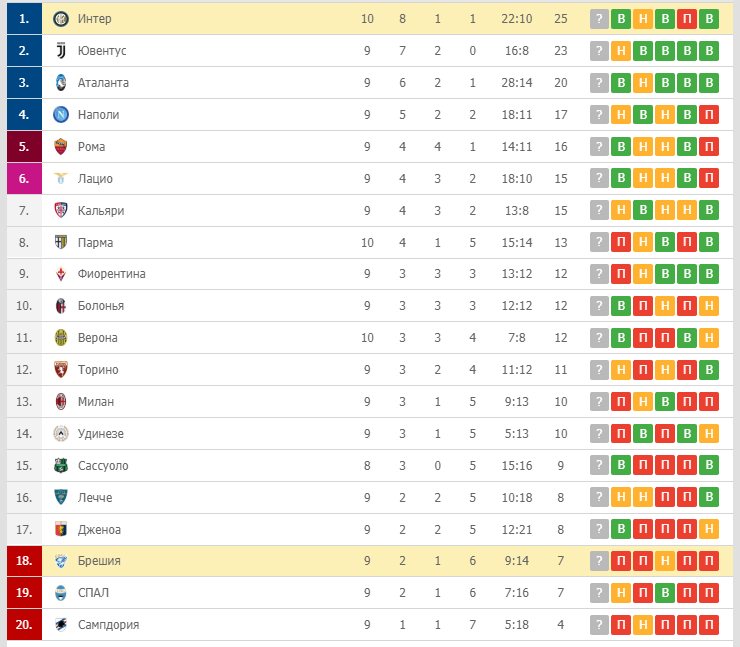
Task: Click the Milan club logo
Action: coord(60,402)
